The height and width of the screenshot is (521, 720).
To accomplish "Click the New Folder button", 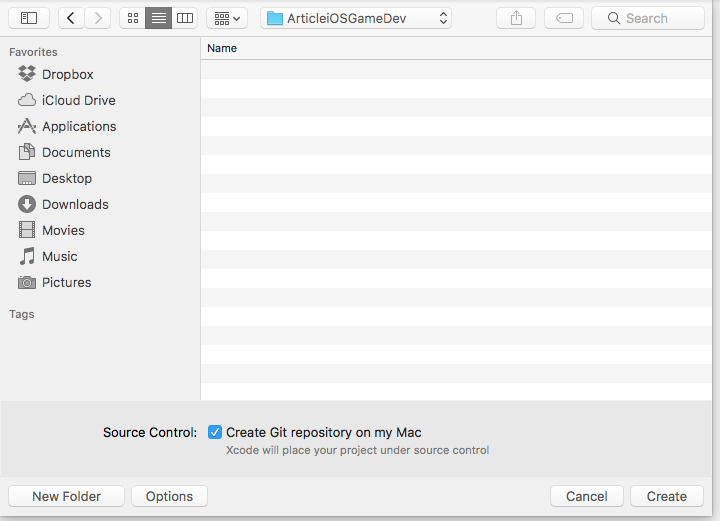I will coord(66,496).
